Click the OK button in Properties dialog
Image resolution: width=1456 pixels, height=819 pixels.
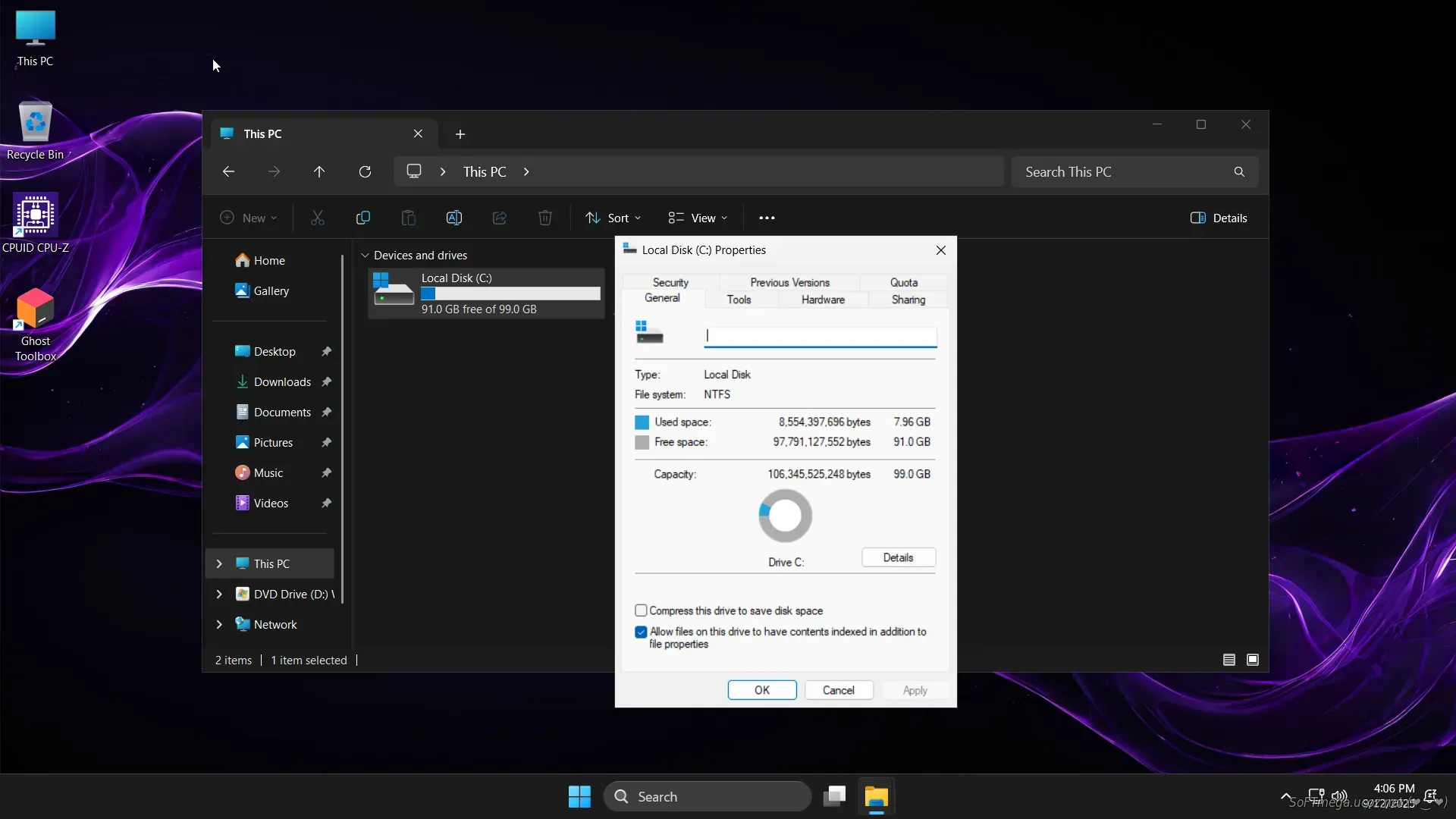761,690
